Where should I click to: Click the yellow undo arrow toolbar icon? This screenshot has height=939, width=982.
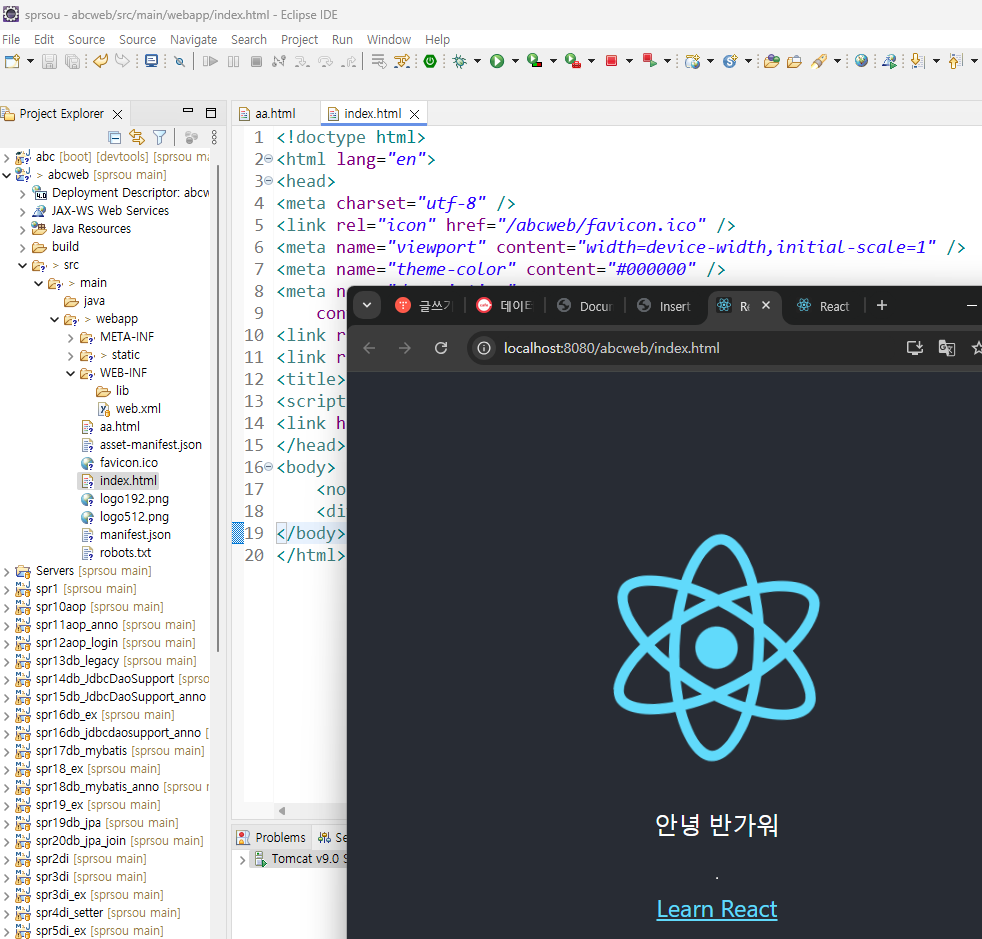[100, 61]
